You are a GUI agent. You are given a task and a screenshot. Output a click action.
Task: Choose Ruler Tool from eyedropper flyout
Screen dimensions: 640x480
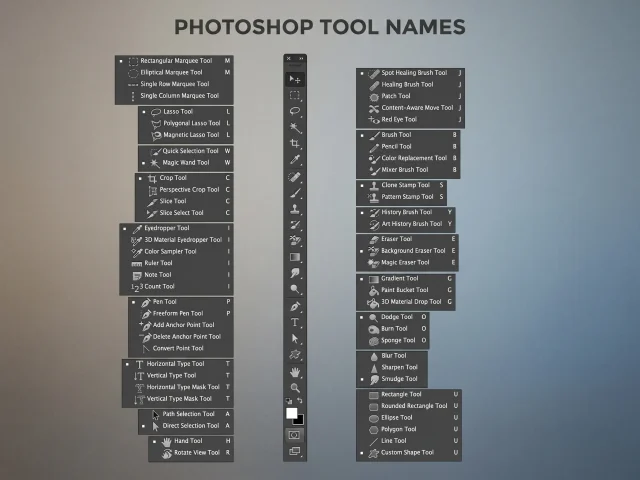[176, 263]
